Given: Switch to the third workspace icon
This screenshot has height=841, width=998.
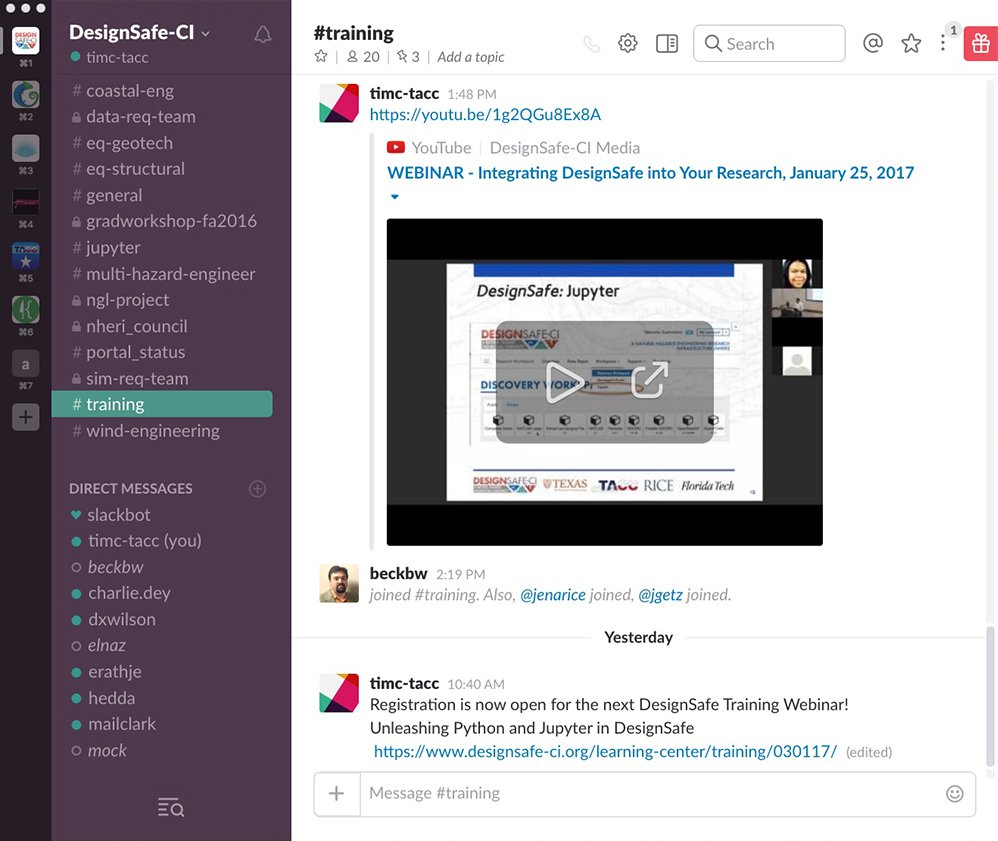Looking at the screenshot, I should click(x=25, y=148).
